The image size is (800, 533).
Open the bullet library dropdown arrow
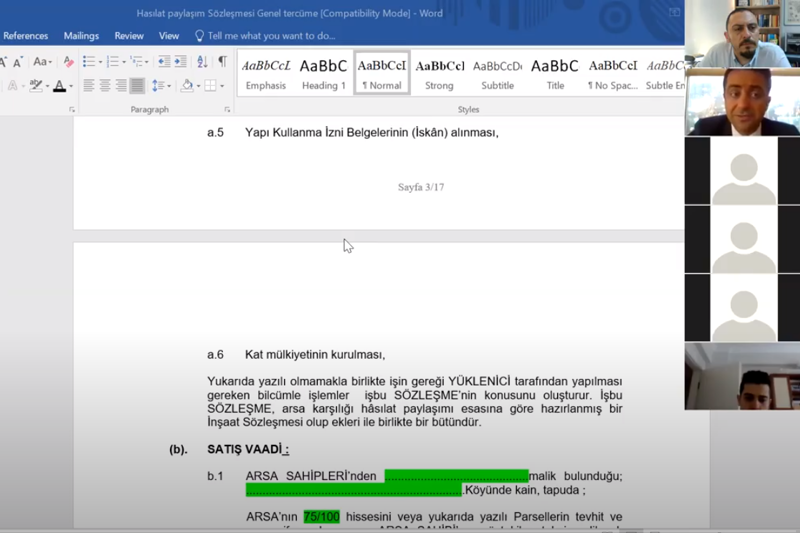(101, 62)
